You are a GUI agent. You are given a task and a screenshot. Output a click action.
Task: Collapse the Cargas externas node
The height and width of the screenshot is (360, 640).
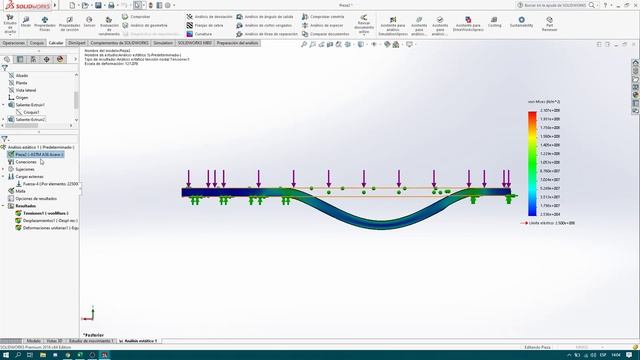pos(3,177)
